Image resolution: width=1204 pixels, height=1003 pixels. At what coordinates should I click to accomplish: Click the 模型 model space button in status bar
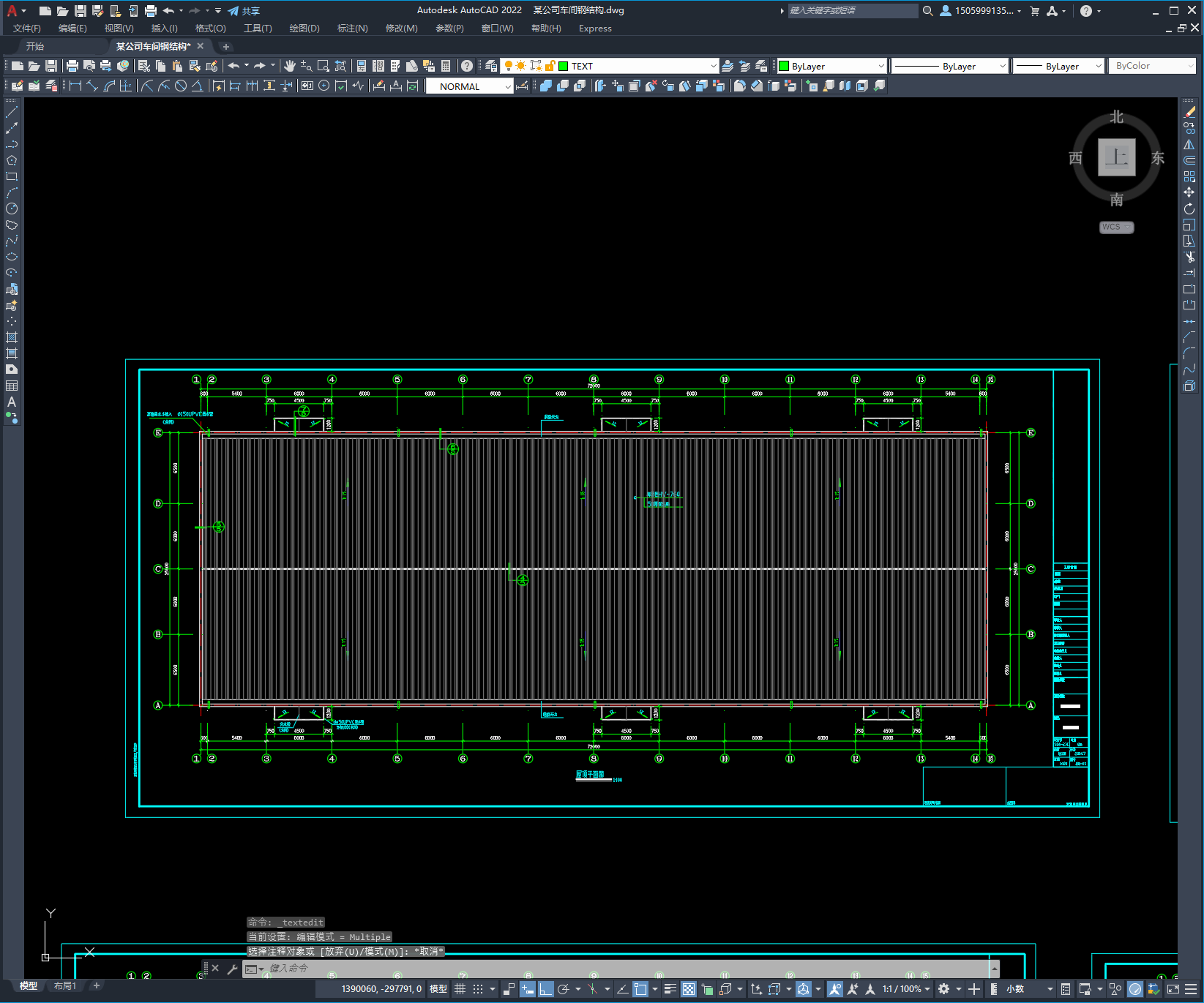pos(438,989)
